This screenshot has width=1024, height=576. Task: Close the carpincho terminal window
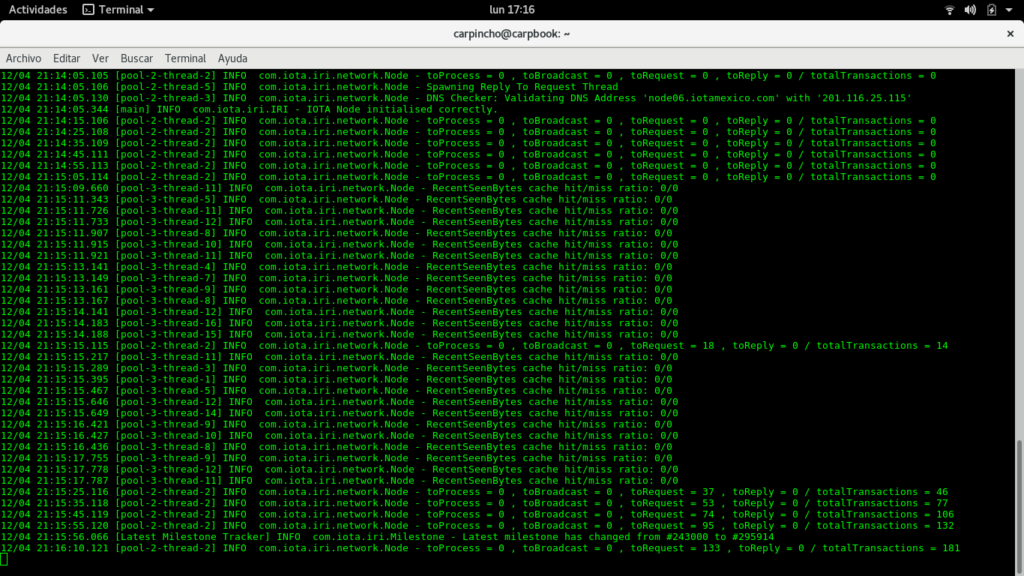click(x=1009, y=33)
